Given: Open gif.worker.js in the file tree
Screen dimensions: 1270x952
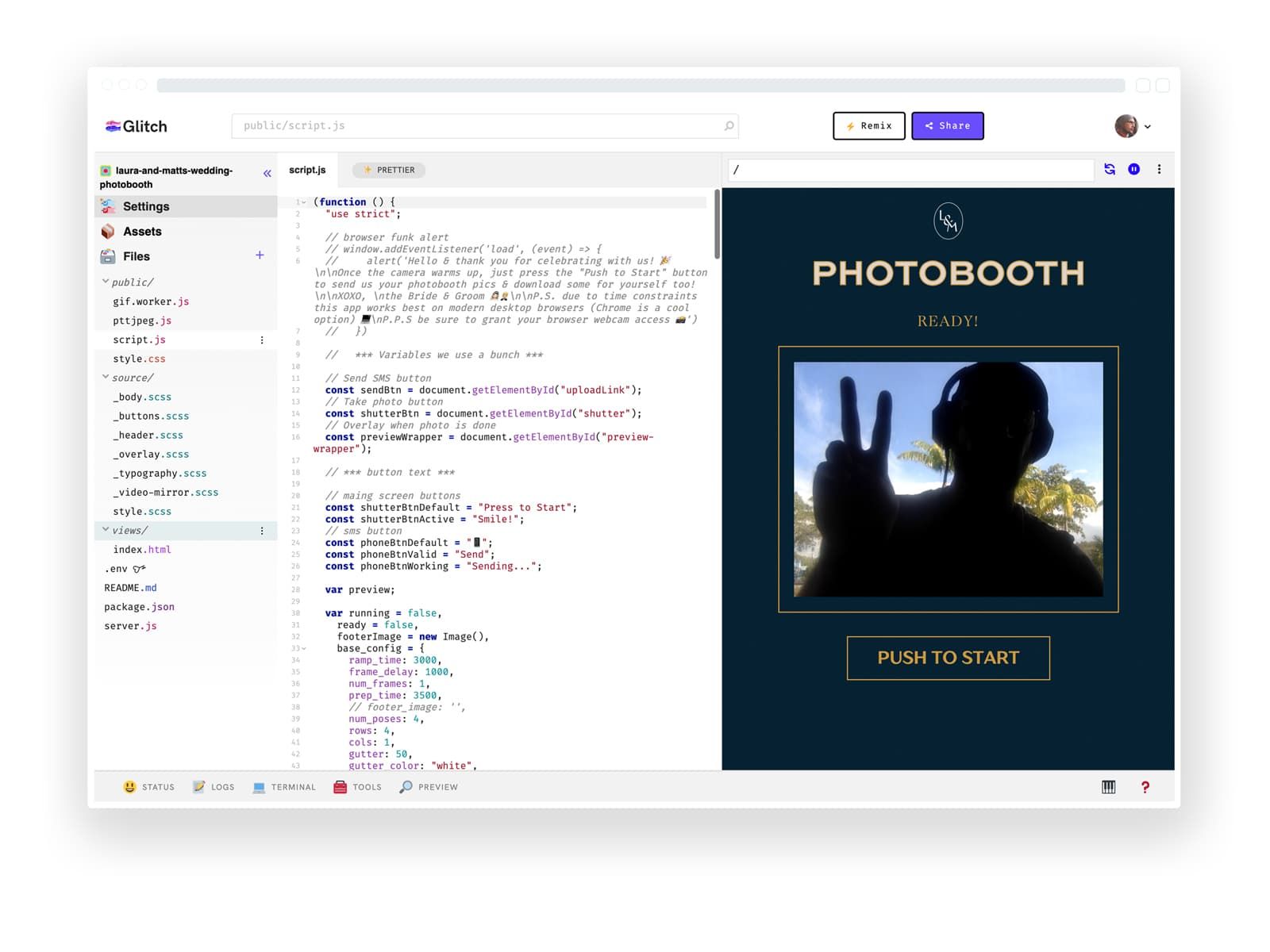Looking at the screenshot, I should (x=151, y=301).
